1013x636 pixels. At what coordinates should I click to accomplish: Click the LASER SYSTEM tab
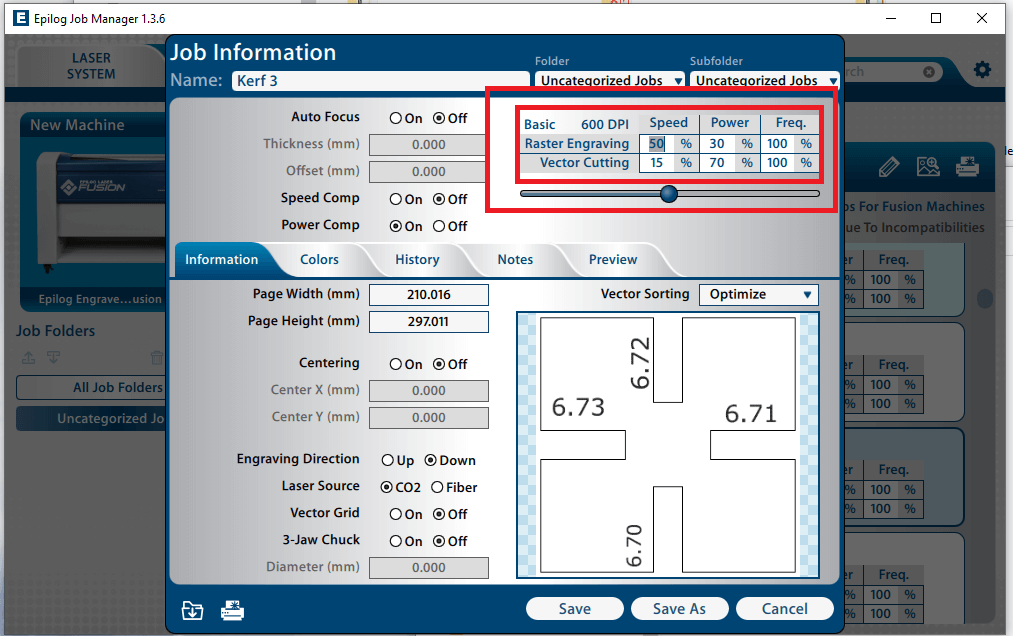[91, 67]
